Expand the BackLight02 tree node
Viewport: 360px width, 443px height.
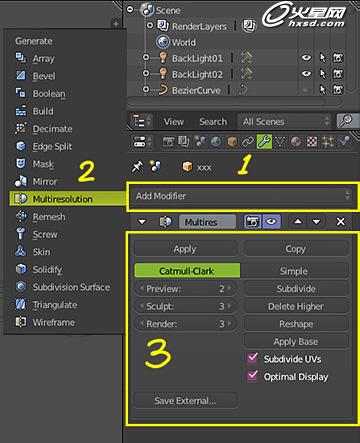pos(146,73)
